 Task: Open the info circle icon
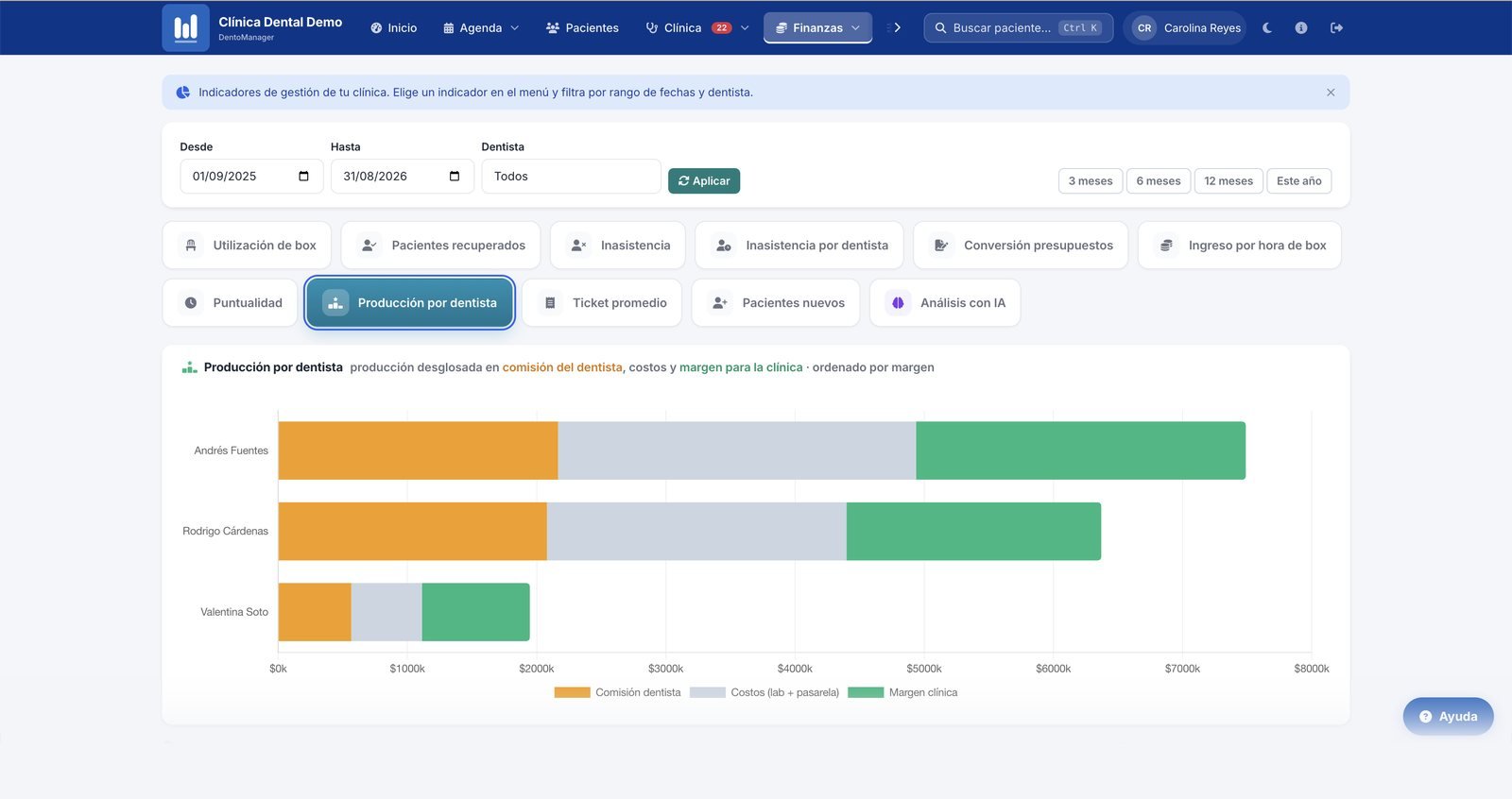pos(1301,28)
